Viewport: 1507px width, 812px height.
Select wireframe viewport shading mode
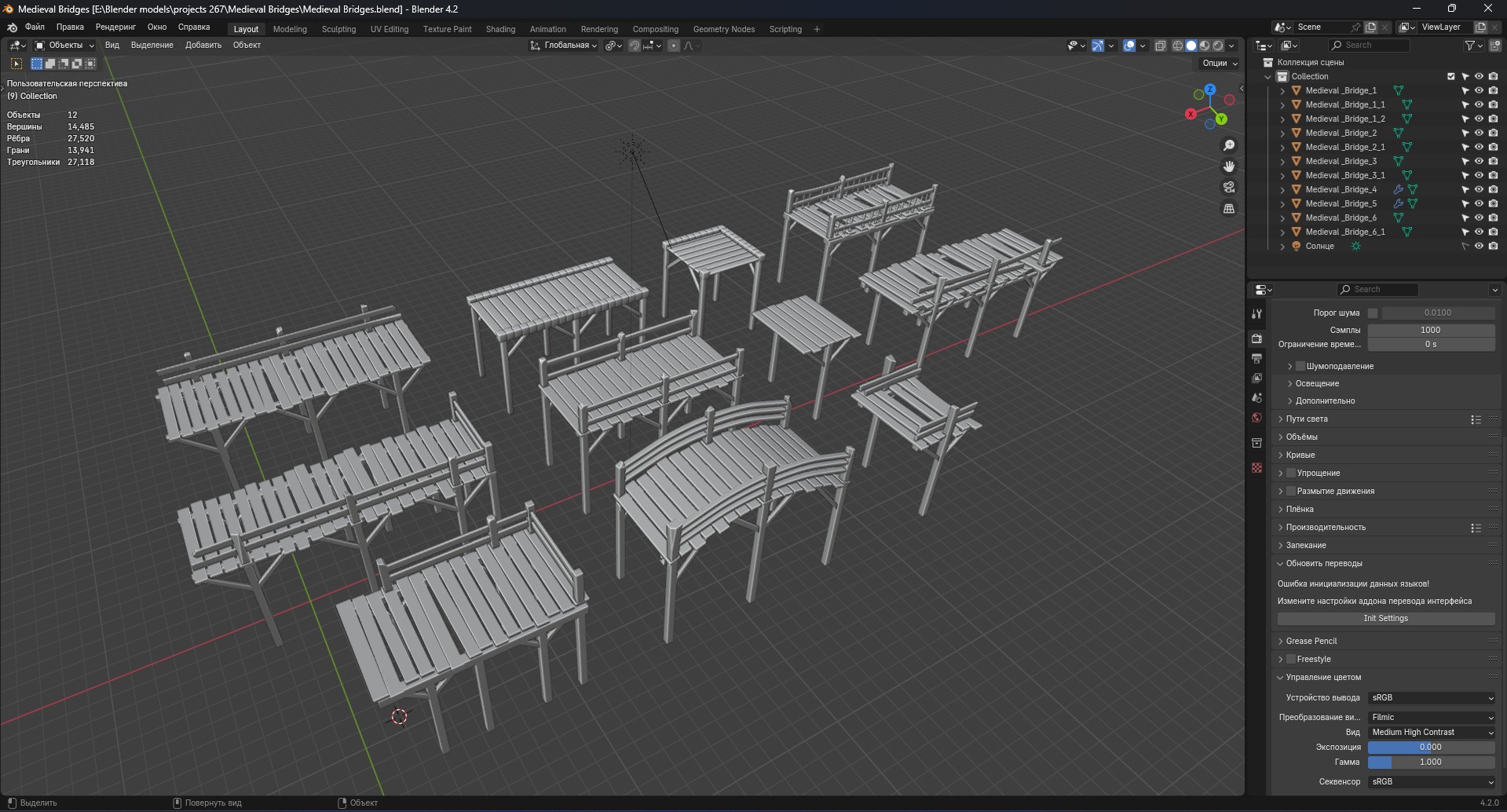[x=1178, y=46]
